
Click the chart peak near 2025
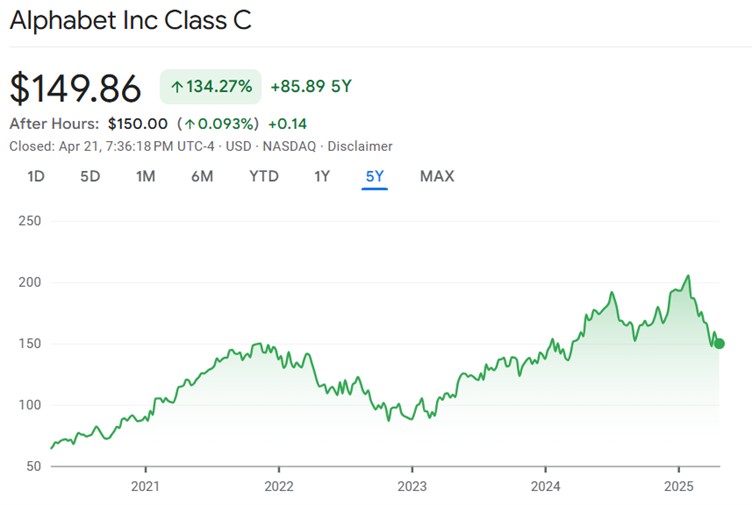688,276
